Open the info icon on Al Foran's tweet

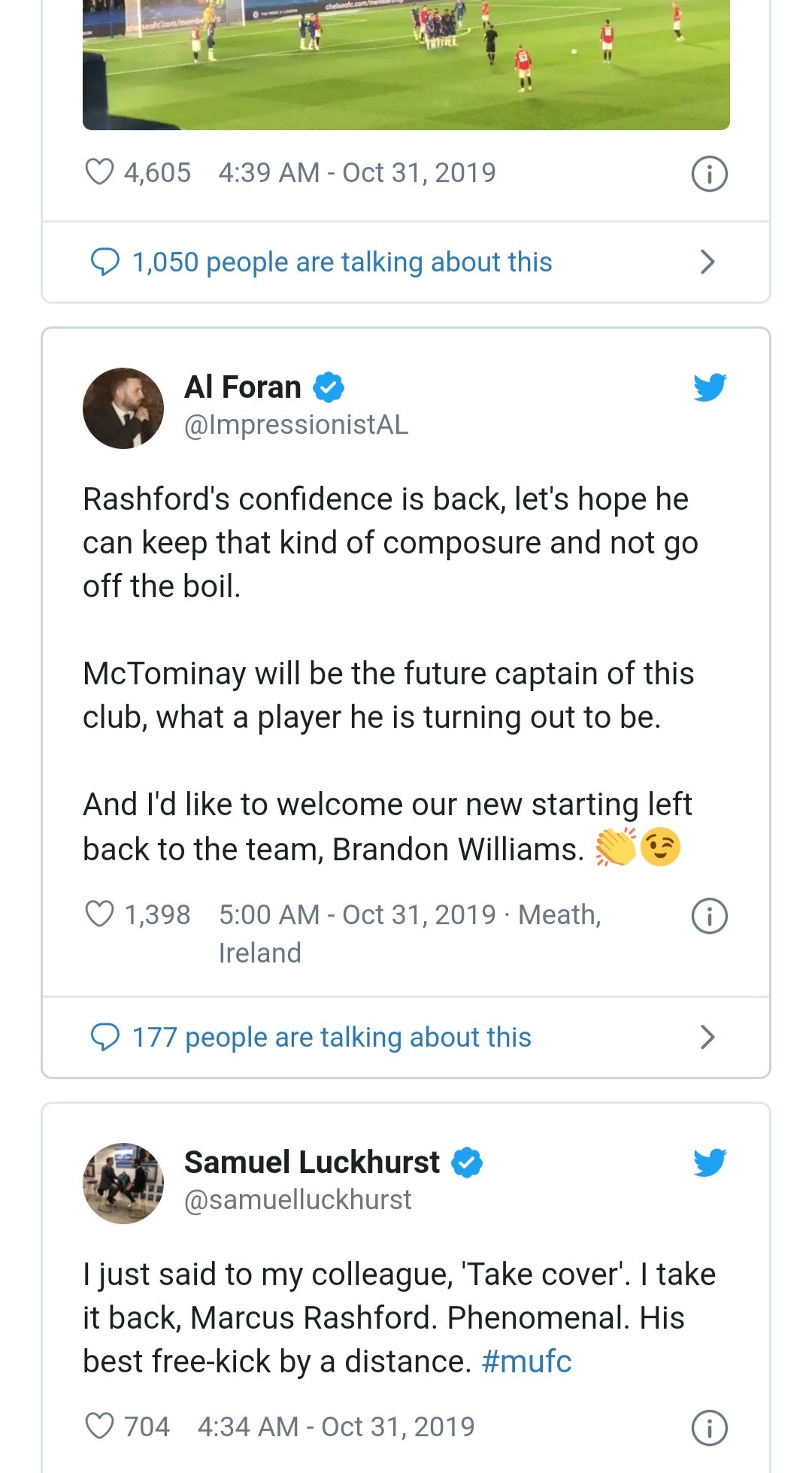709,914
